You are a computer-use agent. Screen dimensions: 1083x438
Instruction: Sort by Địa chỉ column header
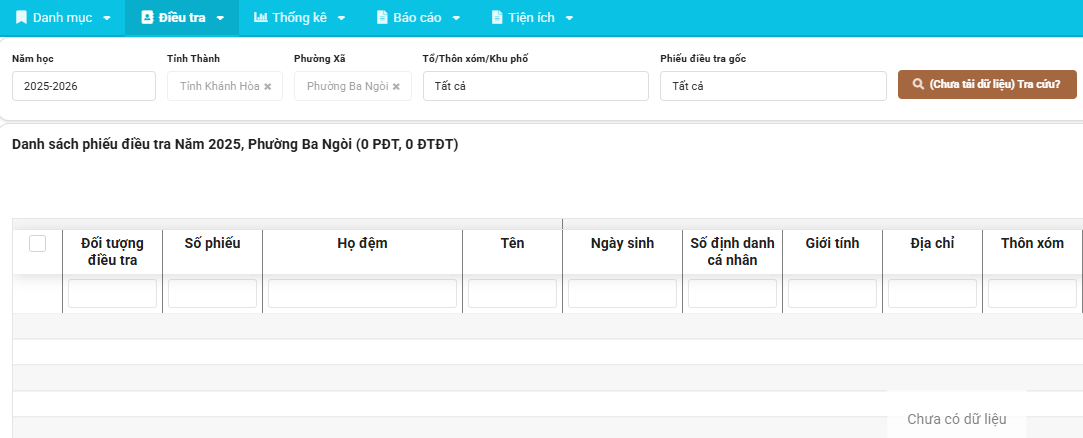pyautogui.click(x=932, y=251)
